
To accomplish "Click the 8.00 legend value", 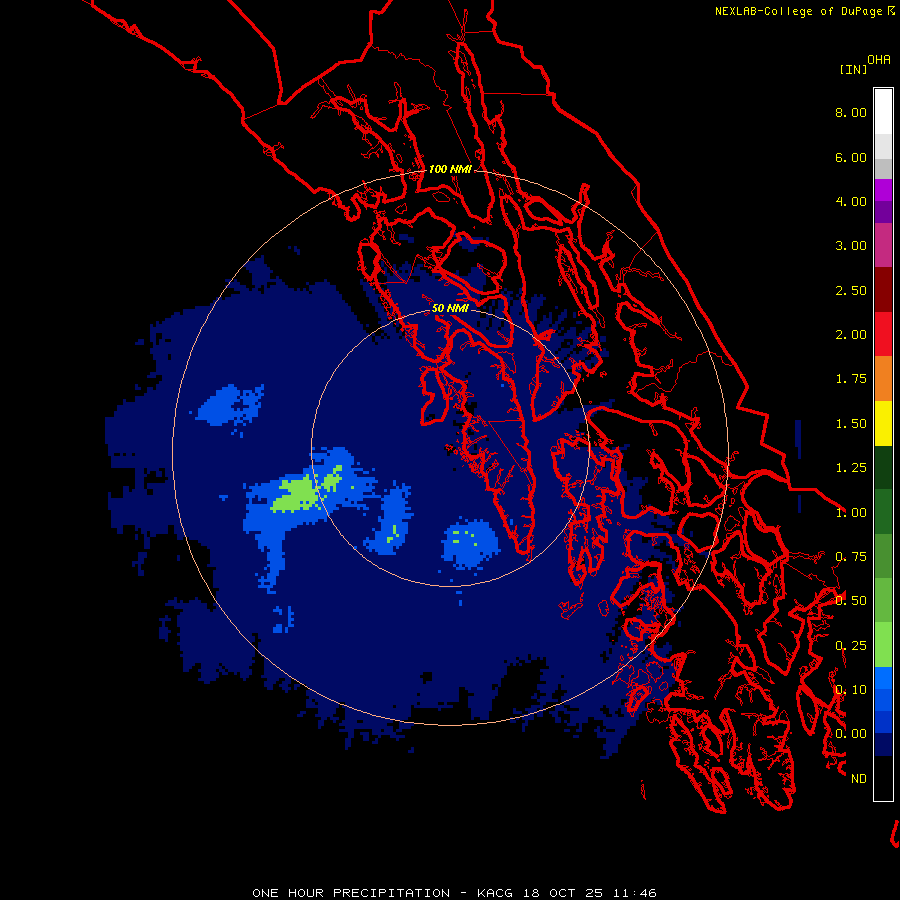I will pos(851,112).
